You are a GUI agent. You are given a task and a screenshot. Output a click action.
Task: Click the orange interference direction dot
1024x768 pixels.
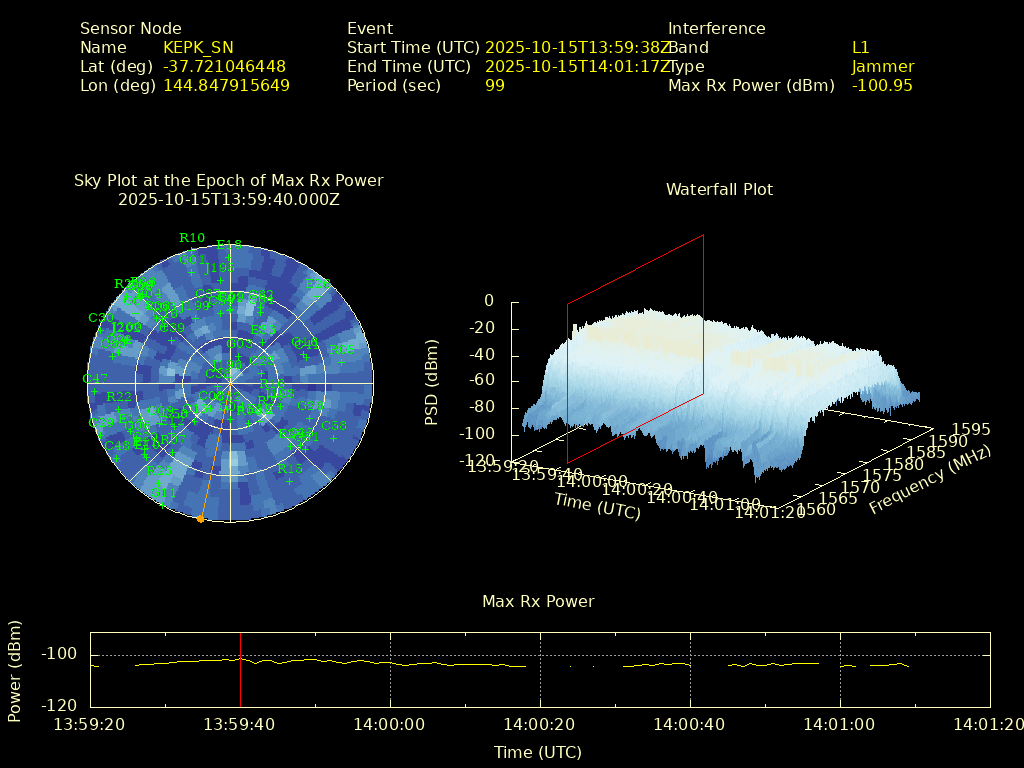point(200,519)
